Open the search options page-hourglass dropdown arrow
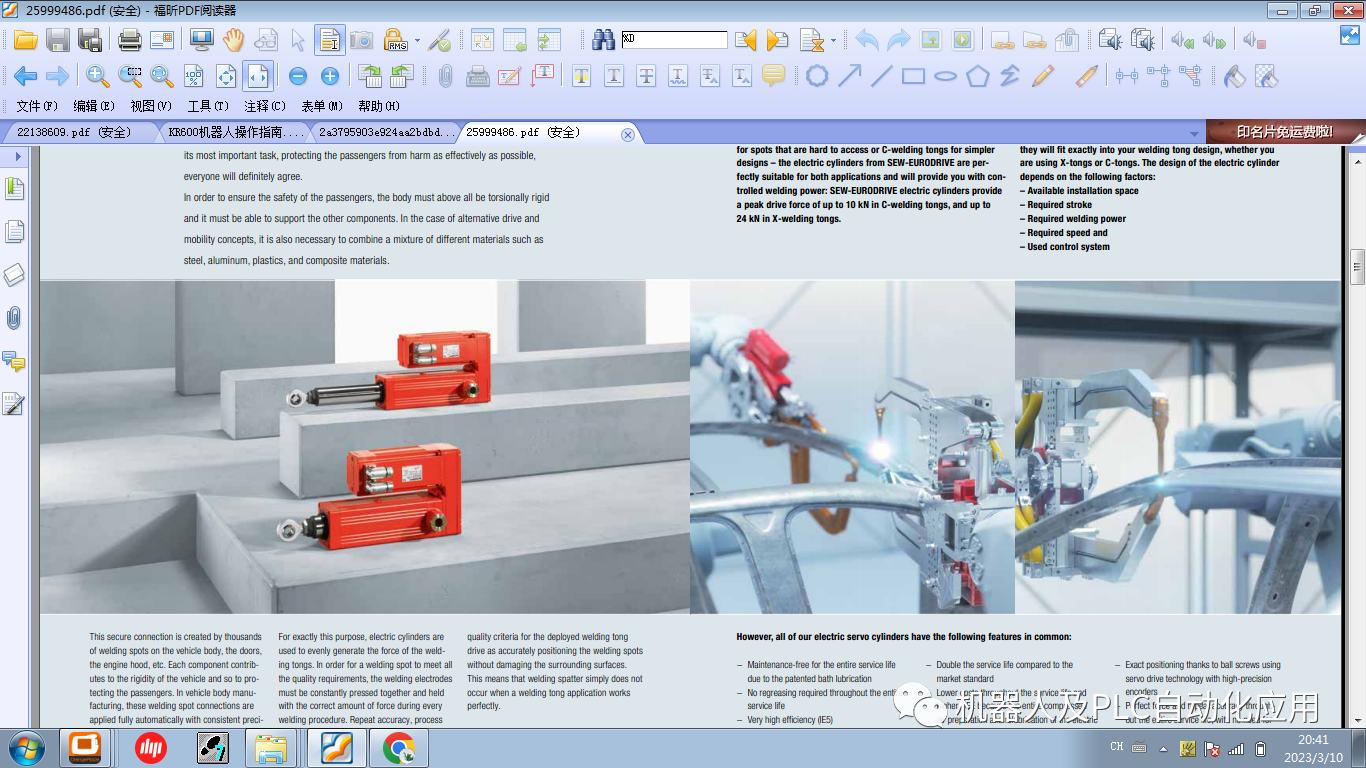The width and height of the screenshot is (1366, 768). (x=833, y=41)
